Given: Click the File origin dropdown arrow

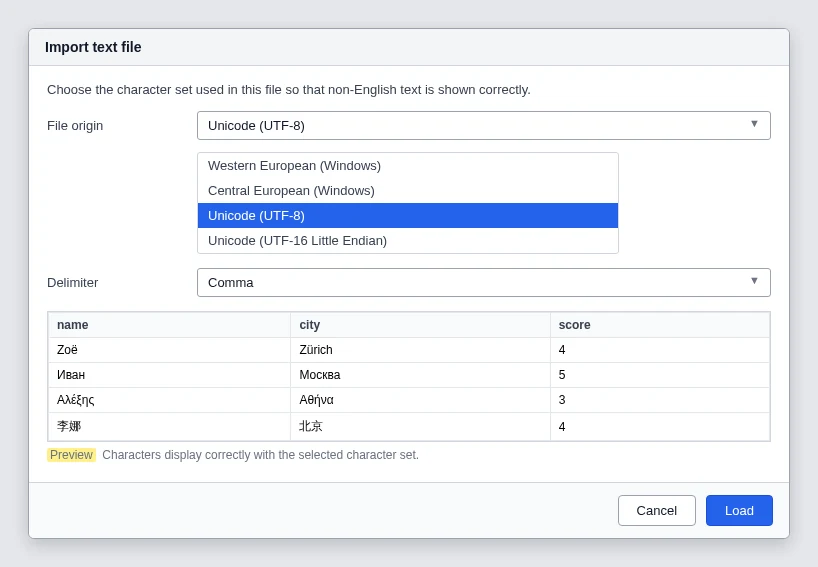Looking at the screenshot, I should (x=754, y=124).
